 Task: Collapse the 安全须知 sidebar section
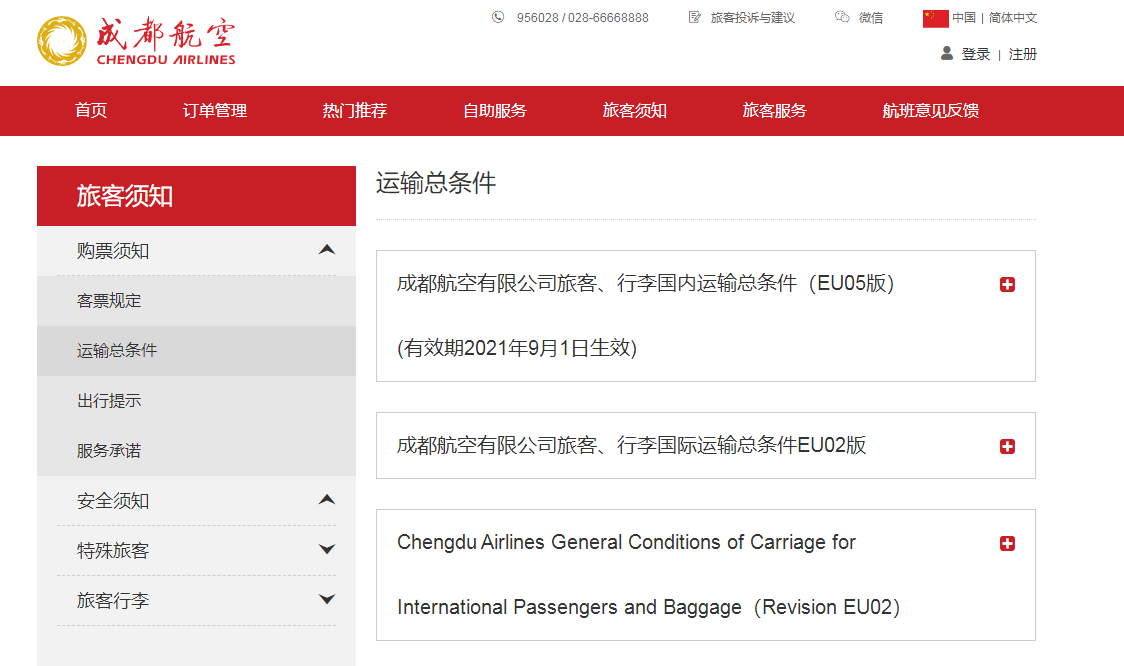pyautogui.click(x=326, y=500)
